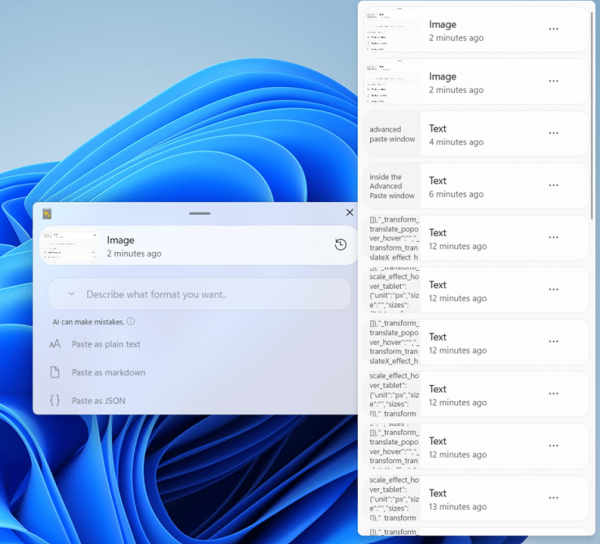The height and width of the screenshot is (544, 600).
Task: Choose Paste as plain text
Action: (x=106, y=344)
